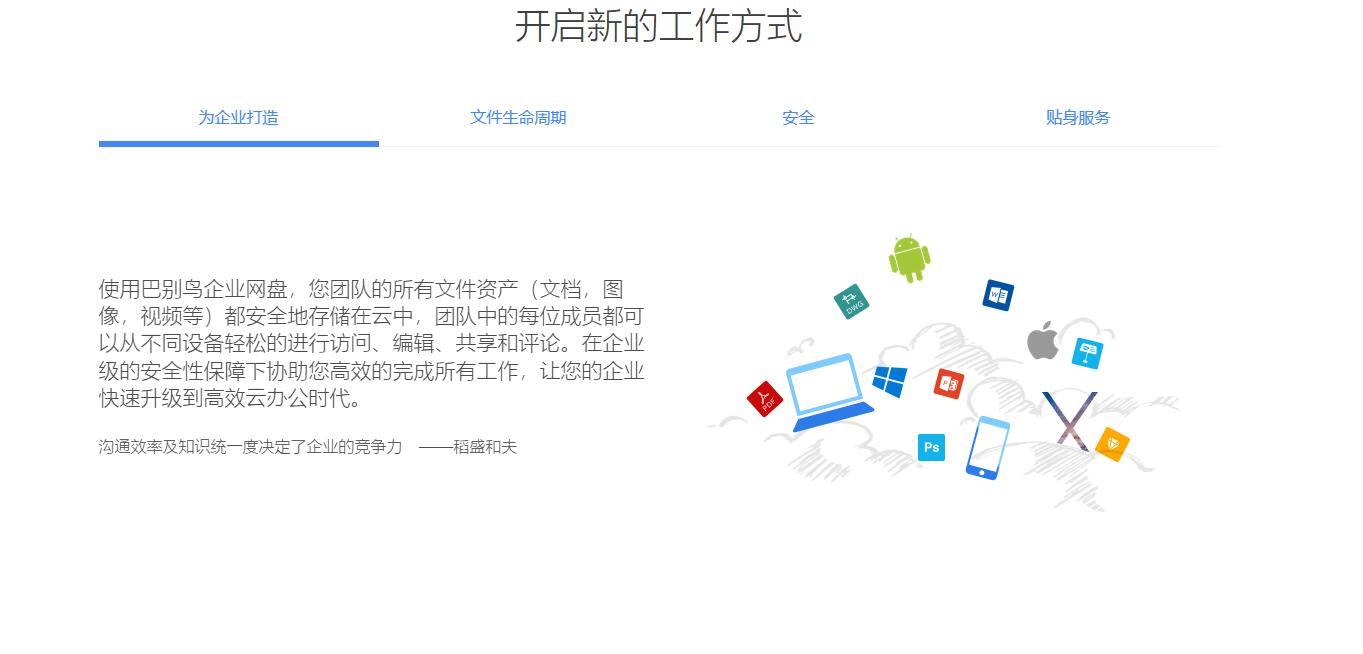Click the paragraph starting 使用巴别鸟企业网盘
The height and width of the screenshot is (654, 1363).
tap(371, 344)
